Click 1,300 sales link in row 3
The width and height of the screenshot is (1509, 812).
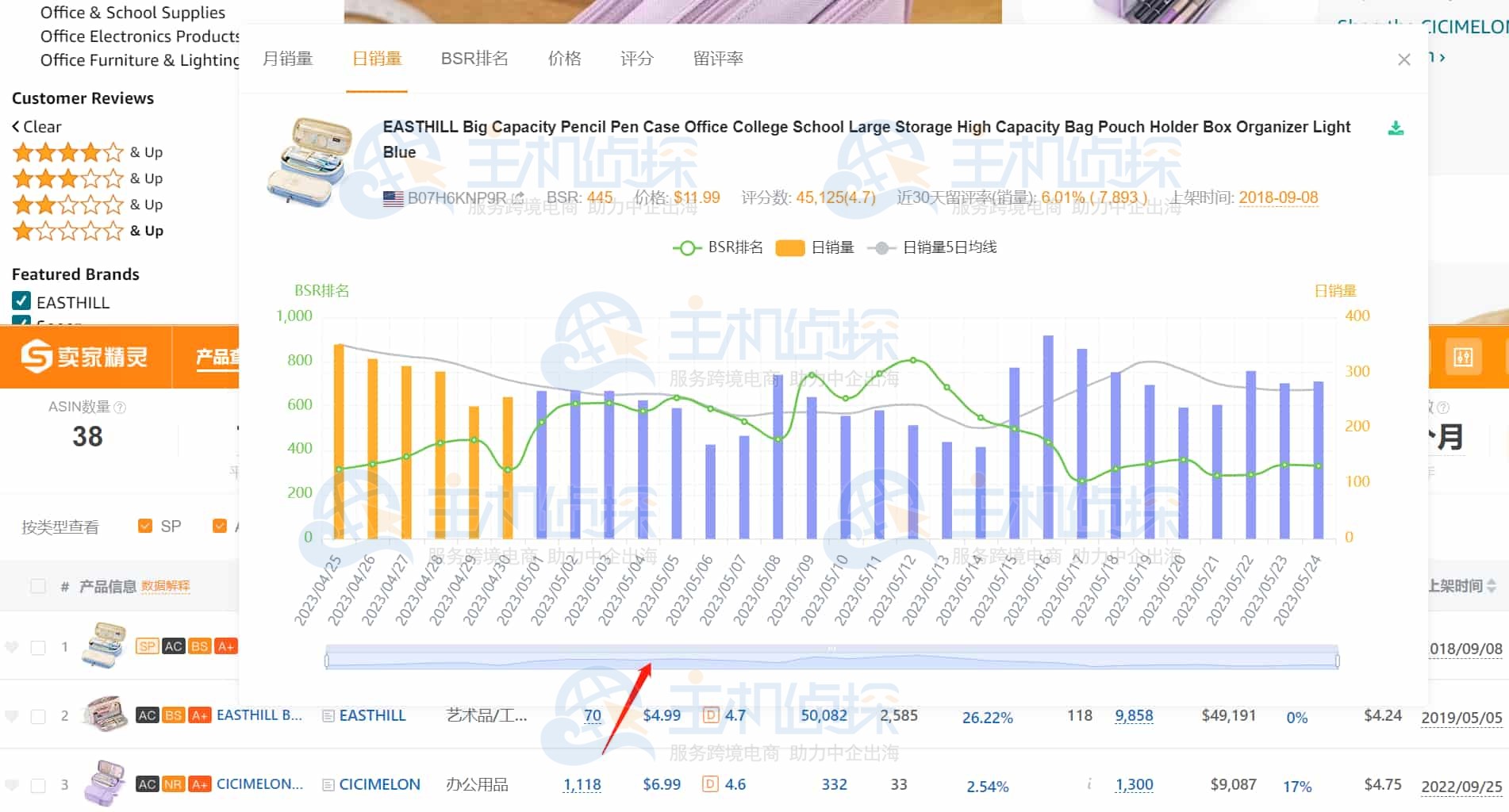[1134, 784]
